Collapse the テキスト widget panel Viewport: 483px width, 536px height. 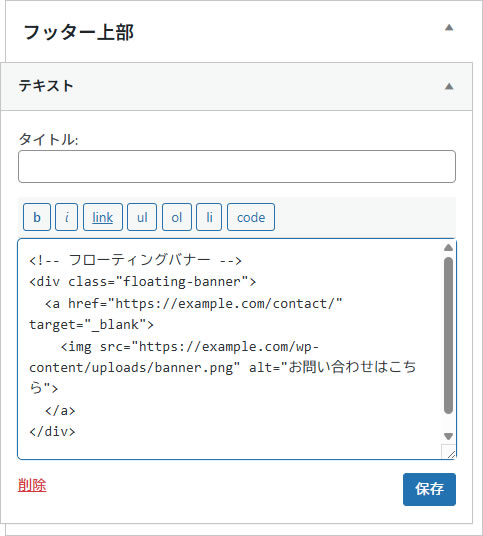point(449,86)
